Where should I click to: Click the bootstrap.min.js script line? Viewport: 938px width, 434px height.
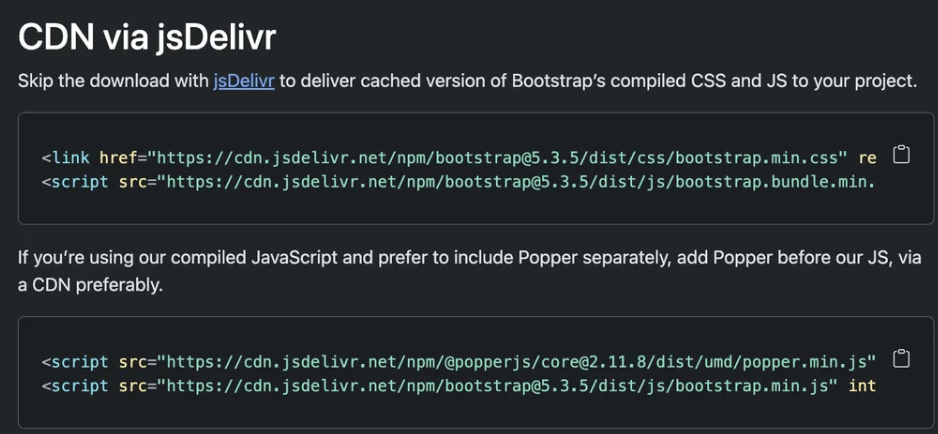(459, 386)
